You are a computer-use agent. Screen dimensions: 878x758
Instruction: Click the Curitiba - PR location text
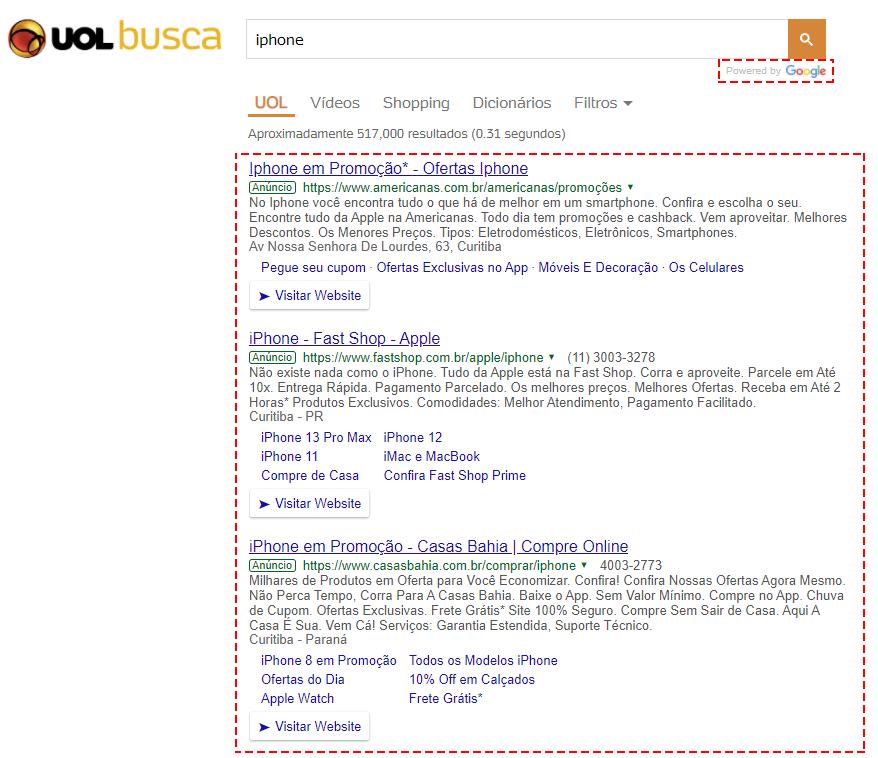(286, 417)
